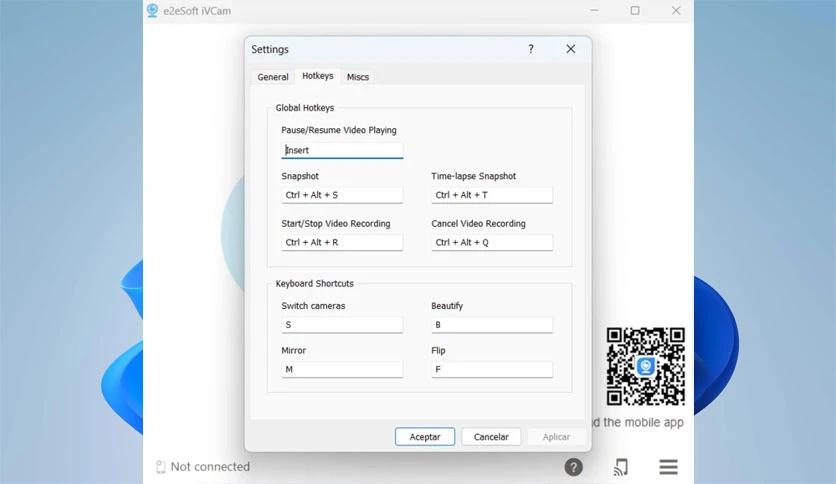Image resolution: width=836 pixels, height=484 pixels.
Task: Switch to the Miscs tab
Action: point(358,77)
